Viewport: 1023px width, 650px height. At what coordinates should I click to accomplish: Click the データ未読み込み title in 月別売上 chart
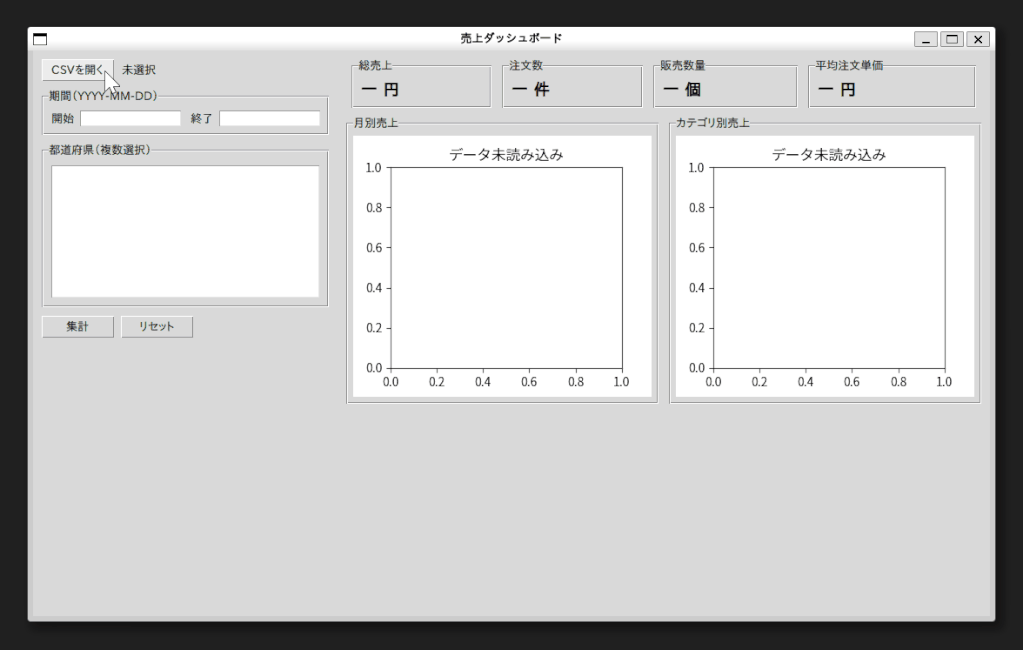click(506, 155)
